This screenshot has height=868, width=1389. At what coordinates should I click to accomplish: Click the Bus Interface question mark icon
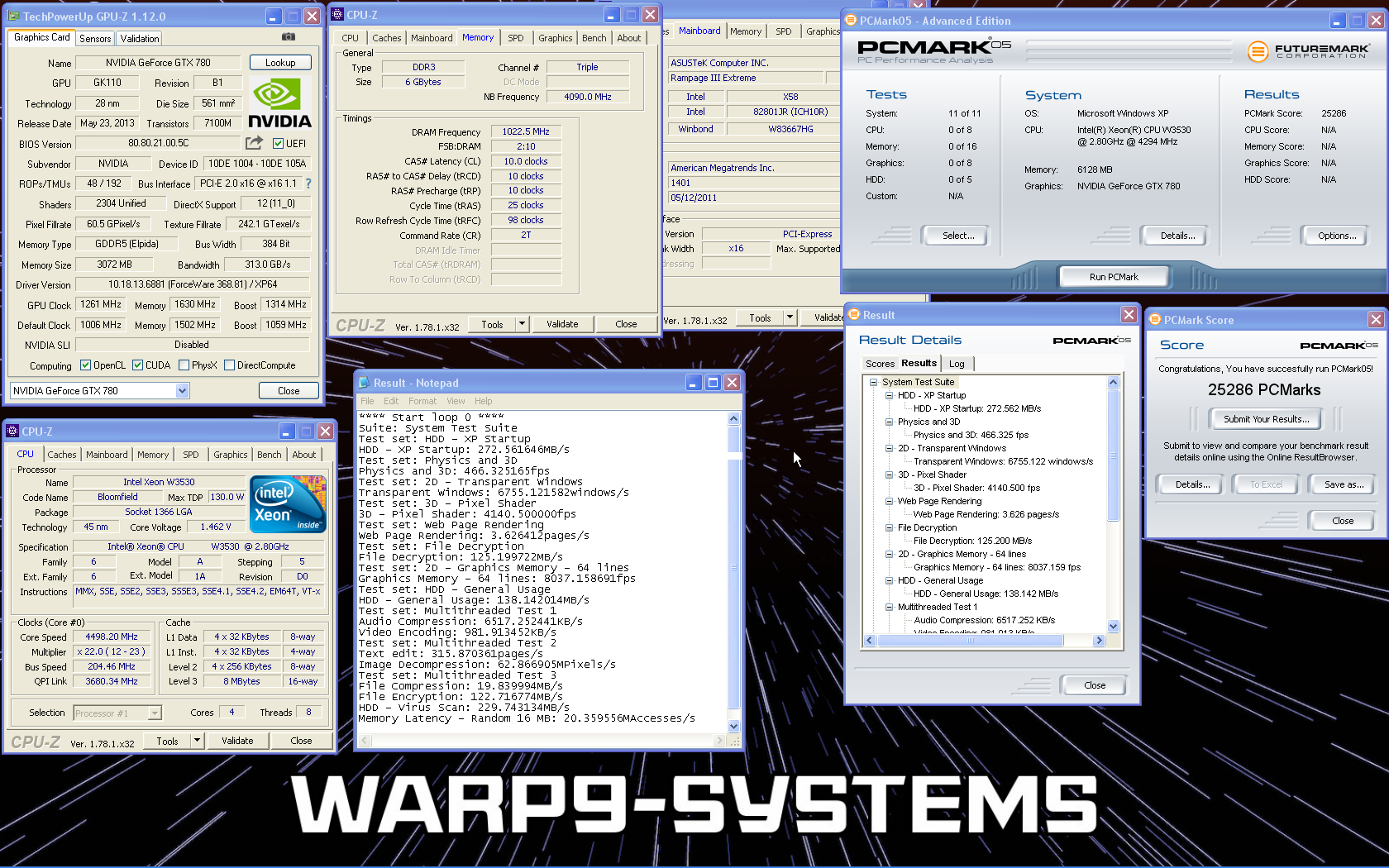308,184
